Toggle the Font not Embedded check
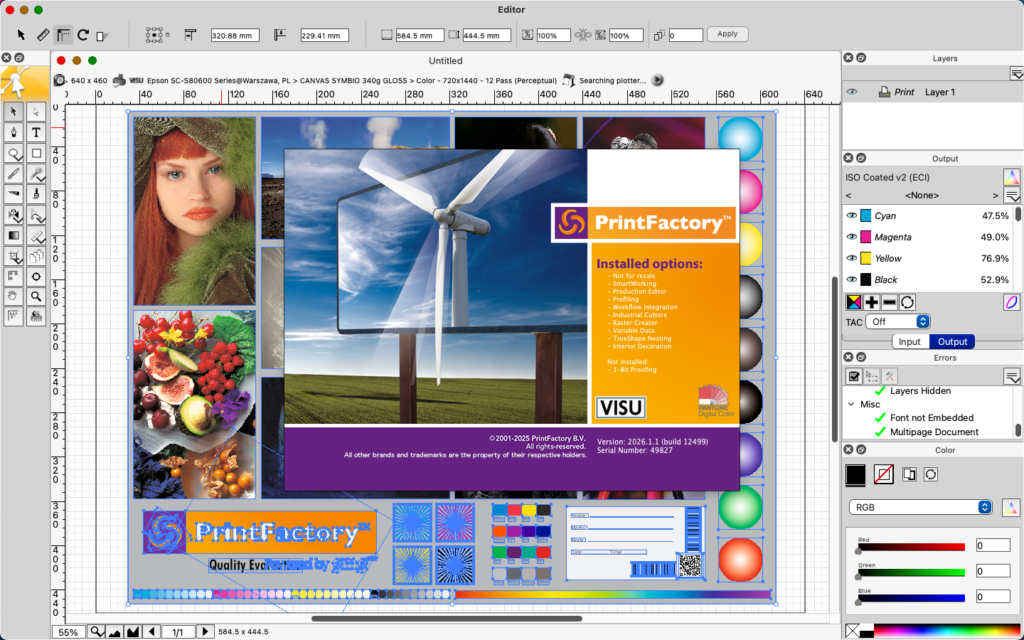 click(x=880, y=418)
